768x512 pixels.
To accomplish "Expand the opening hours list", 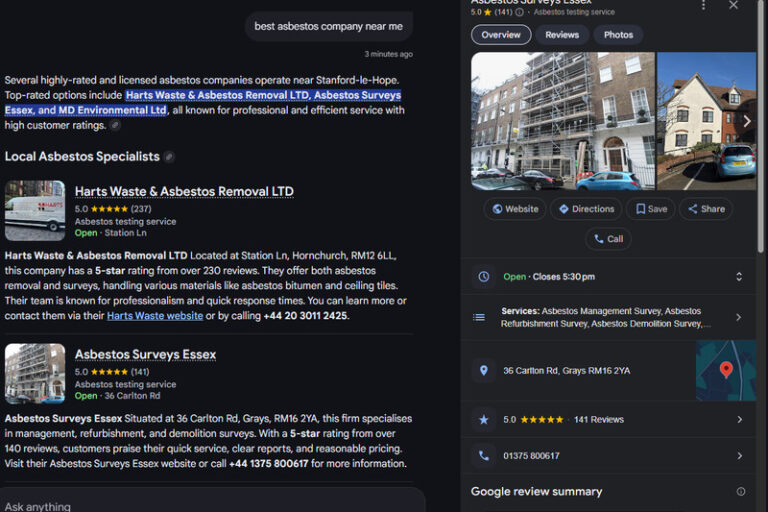I will coord(739,277).
